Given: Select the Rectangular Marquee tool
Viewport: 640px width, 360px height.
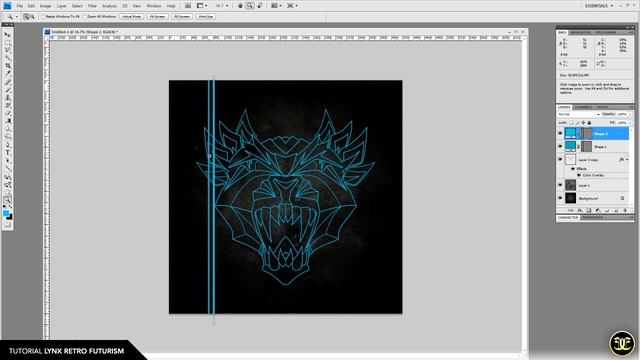Looking at the screenshot, I should pyautogui.click(x=7, y=42).
